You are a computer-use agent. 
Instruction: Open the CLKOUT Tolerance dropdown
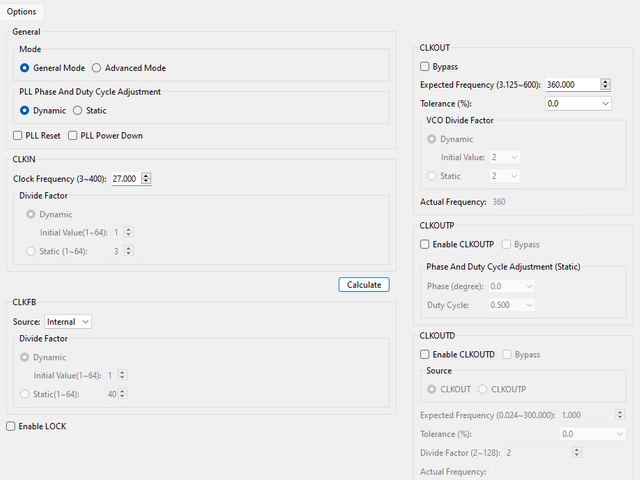click(x=578, y=103)
